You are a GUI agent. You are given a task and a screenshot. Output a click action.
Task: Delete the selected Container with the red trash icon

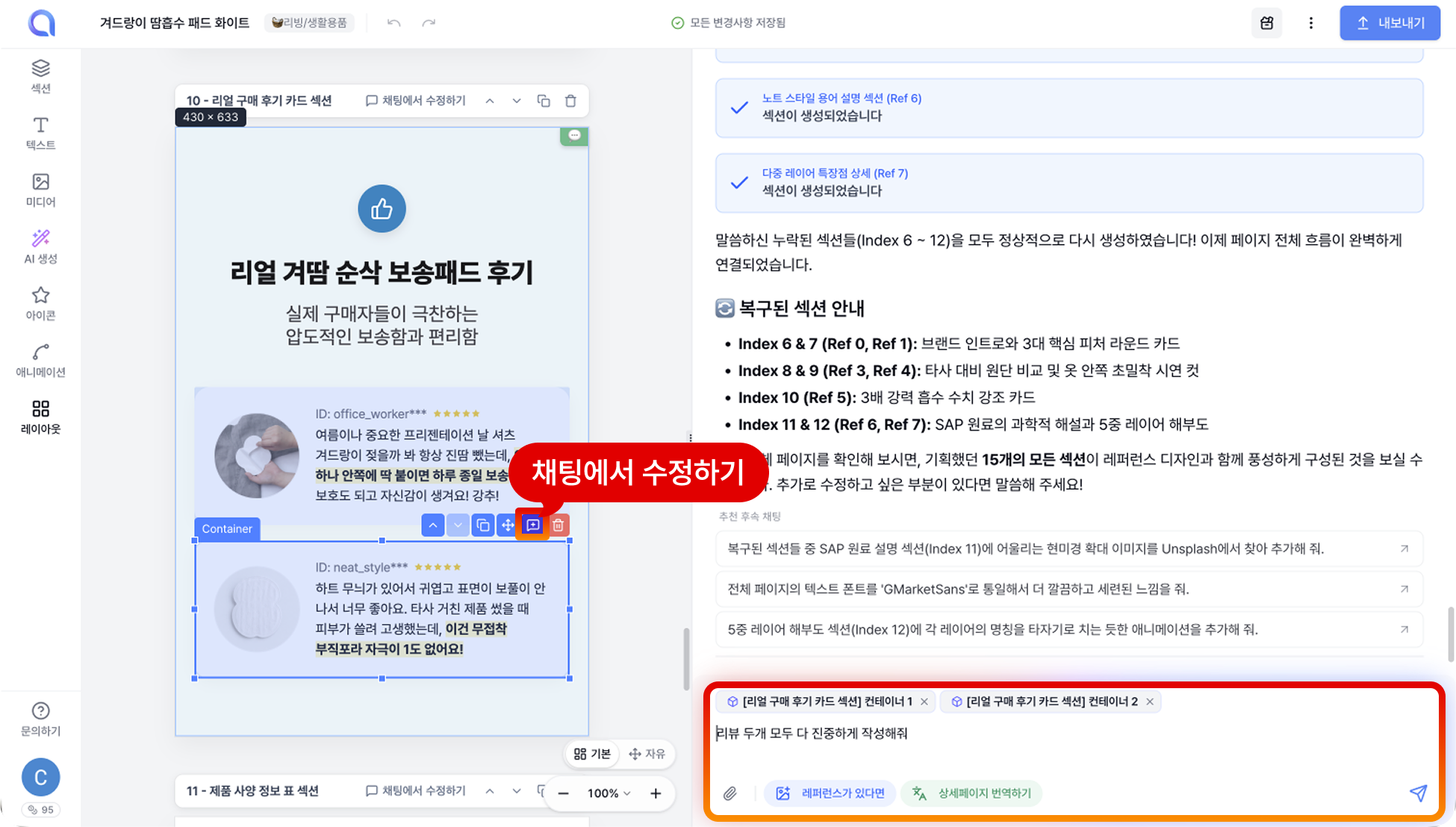pos(558,525)
